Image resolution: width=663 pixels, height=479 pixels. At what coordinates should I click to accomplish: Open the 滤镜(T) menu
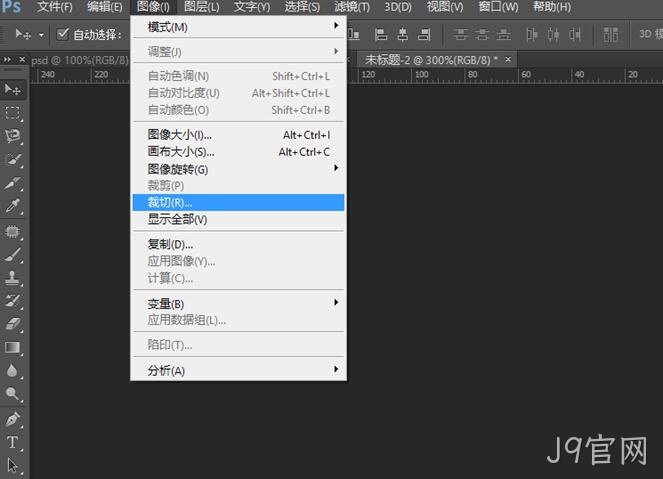[352, 7]
